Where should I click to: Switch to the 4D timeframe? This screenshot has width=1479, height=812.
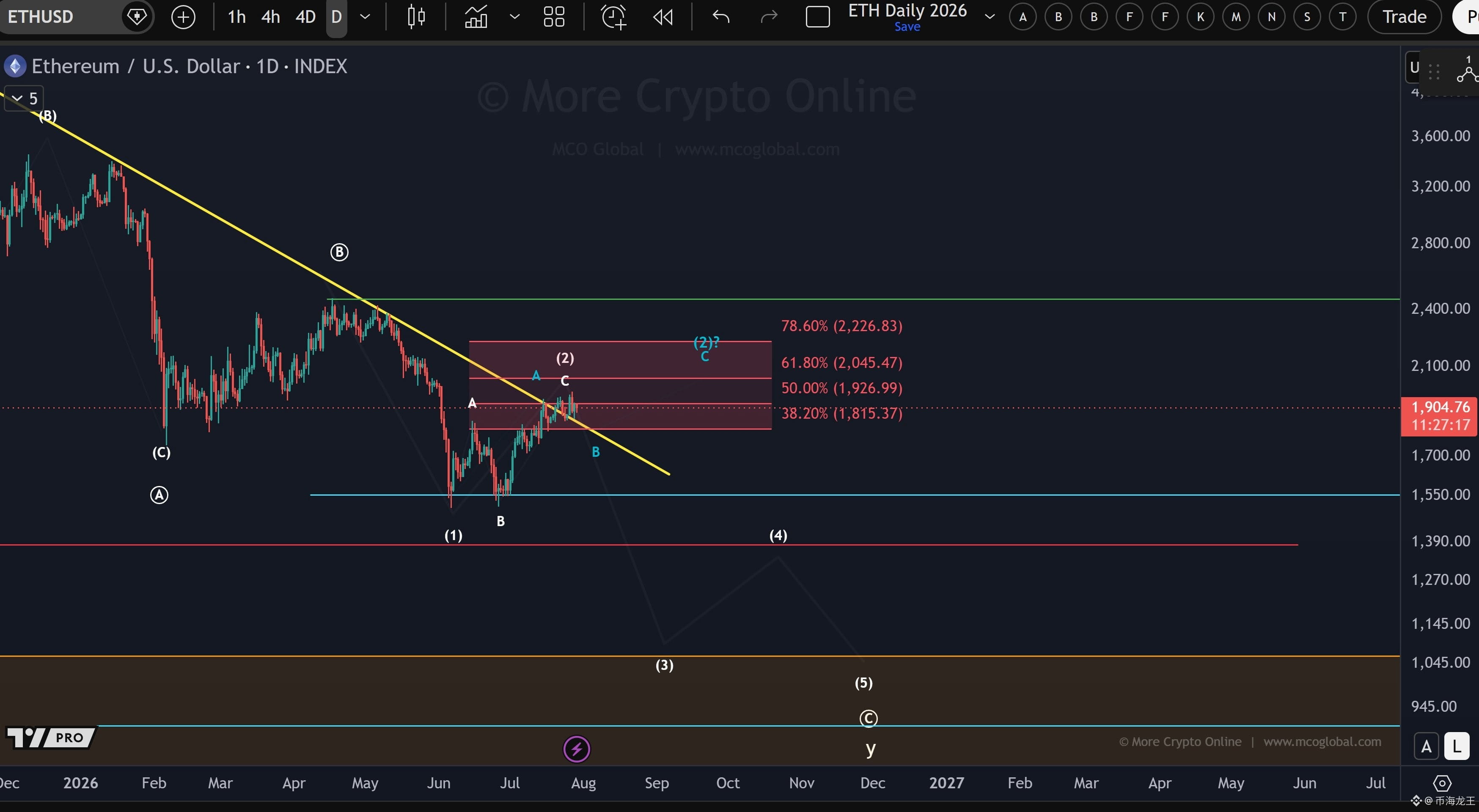click(305, 16)
